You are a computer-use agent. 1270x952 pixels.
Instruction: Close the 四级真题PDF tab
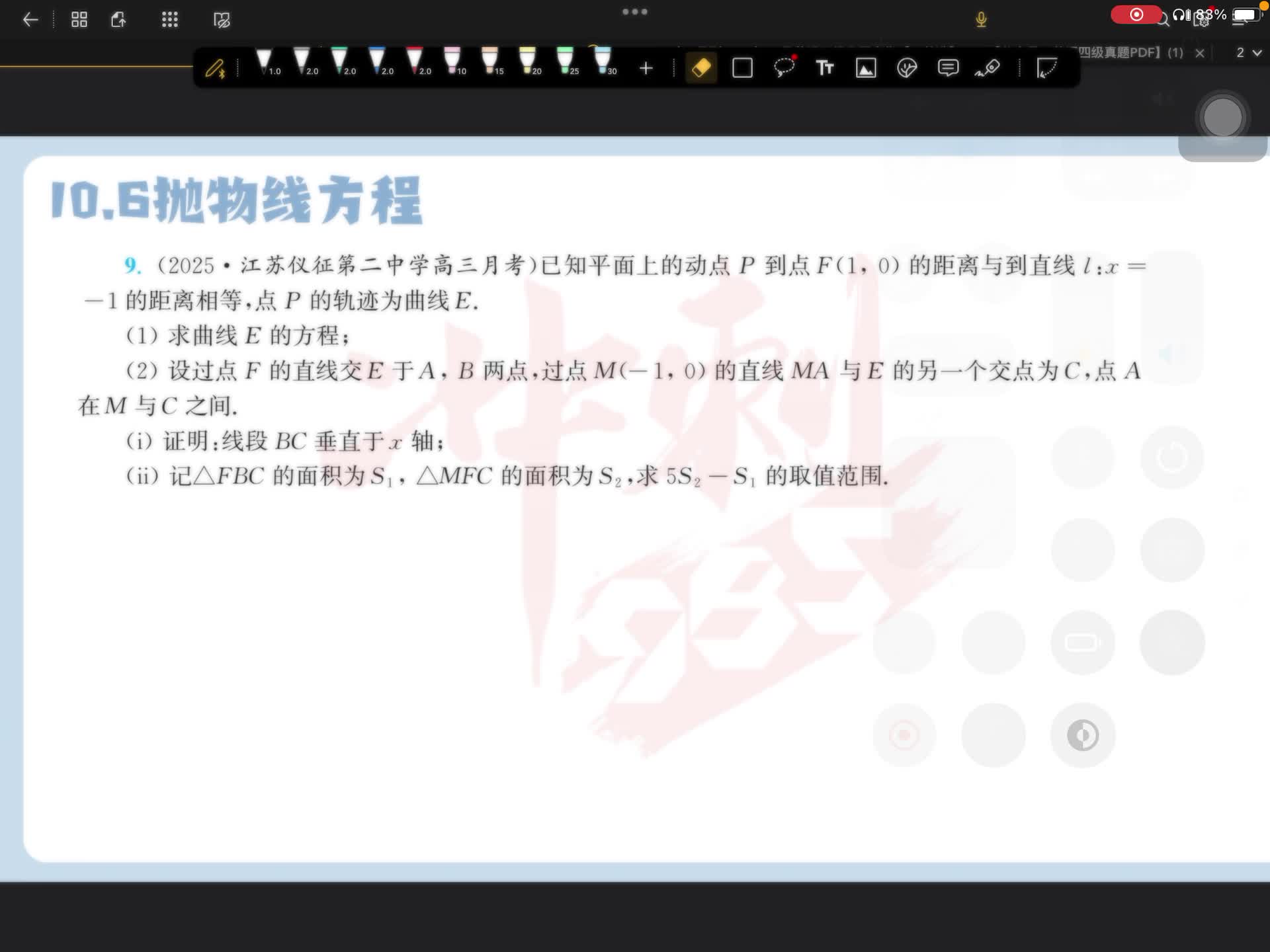coord(1200,53)
